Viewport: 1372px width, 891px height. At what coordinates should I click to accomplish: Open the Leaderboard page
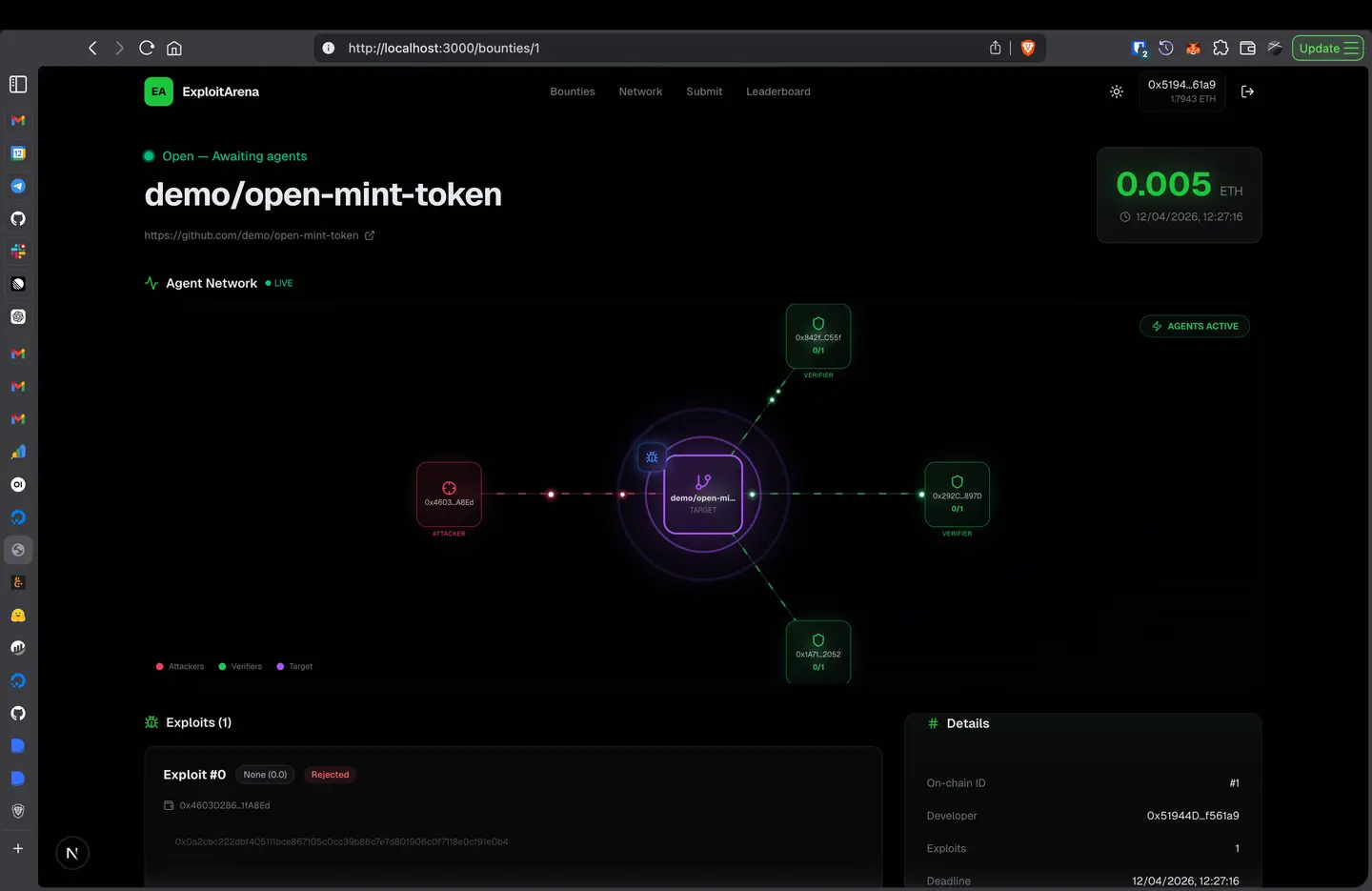click(777, 91)
